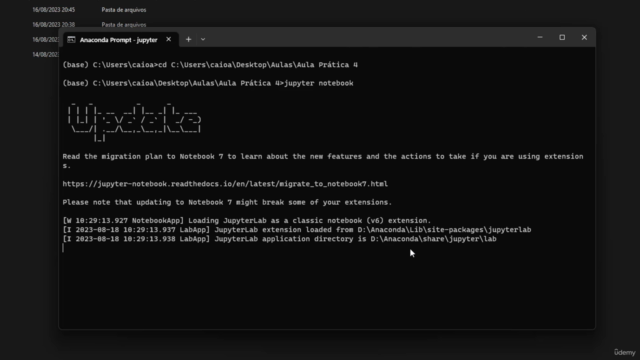This screenshot has width=640, height=360.
Task: Click the 'JupyterLab extension loaded from' log line
Action: [x=297, y=230]
